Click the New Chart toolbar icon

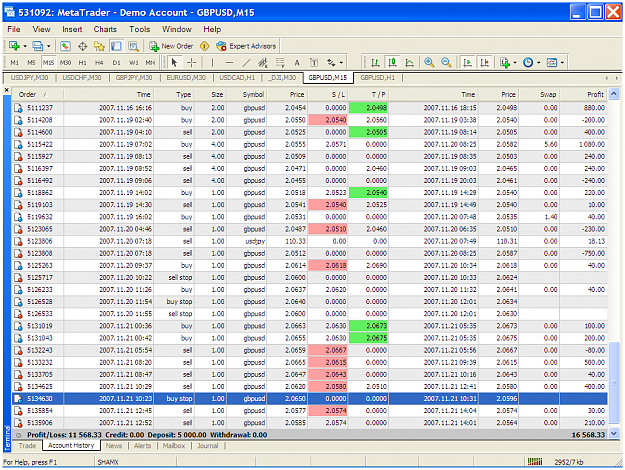click(14, 46)
